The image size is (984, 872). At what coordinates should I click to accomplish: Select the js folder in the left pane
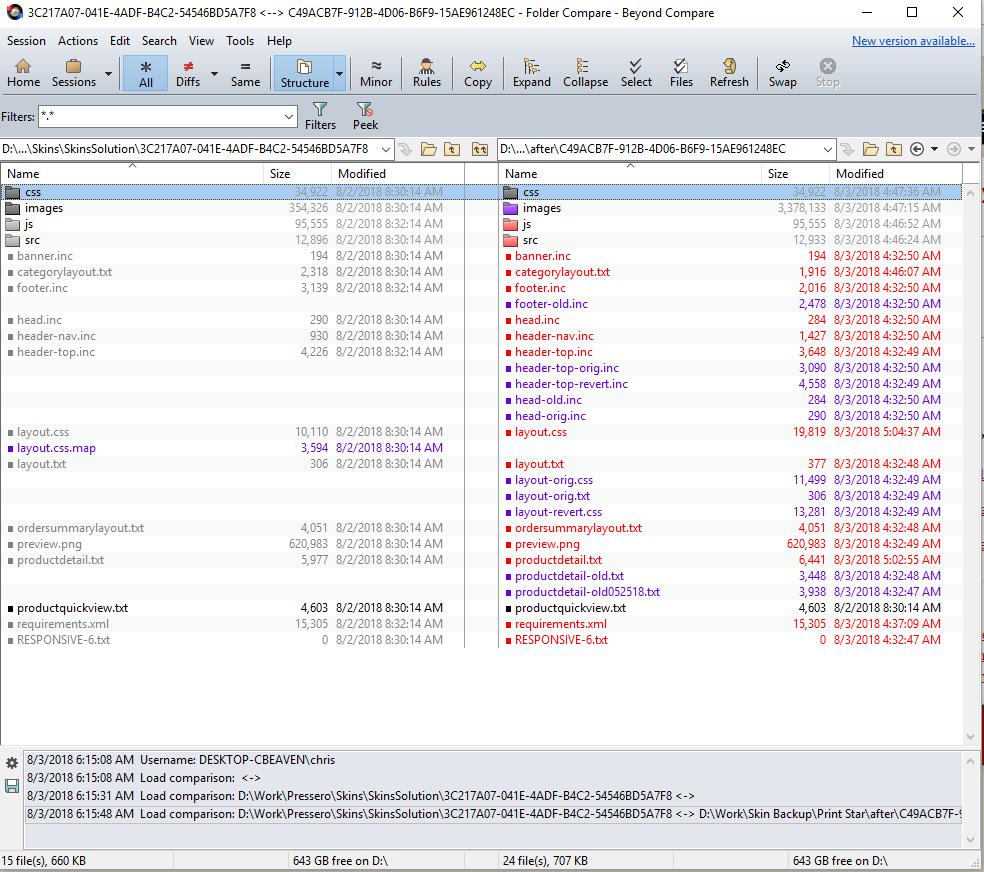(28, 224)
